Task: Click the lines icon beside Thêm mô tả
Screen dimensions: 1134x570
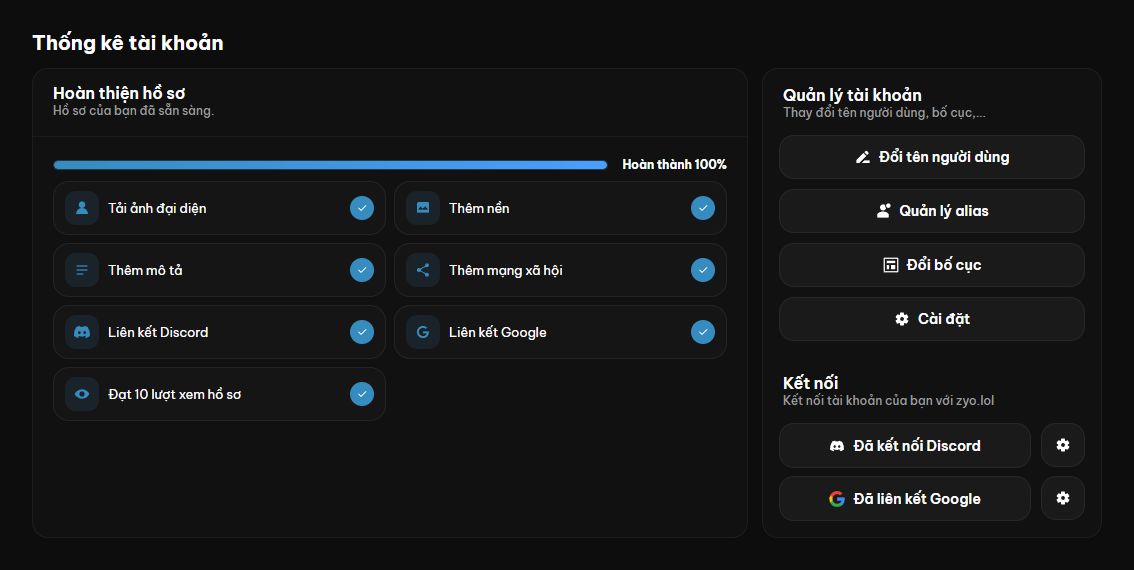Action: tap(82, 271)
